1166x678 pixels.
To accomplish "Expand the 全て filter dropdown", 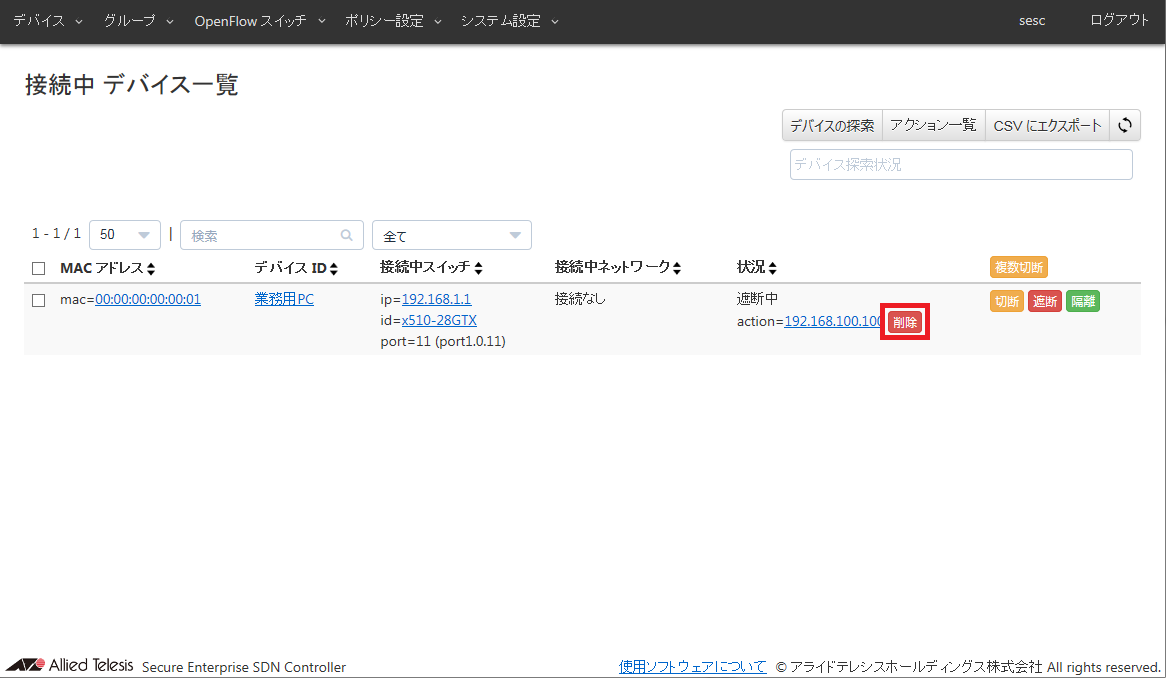I will click(451, 236).
